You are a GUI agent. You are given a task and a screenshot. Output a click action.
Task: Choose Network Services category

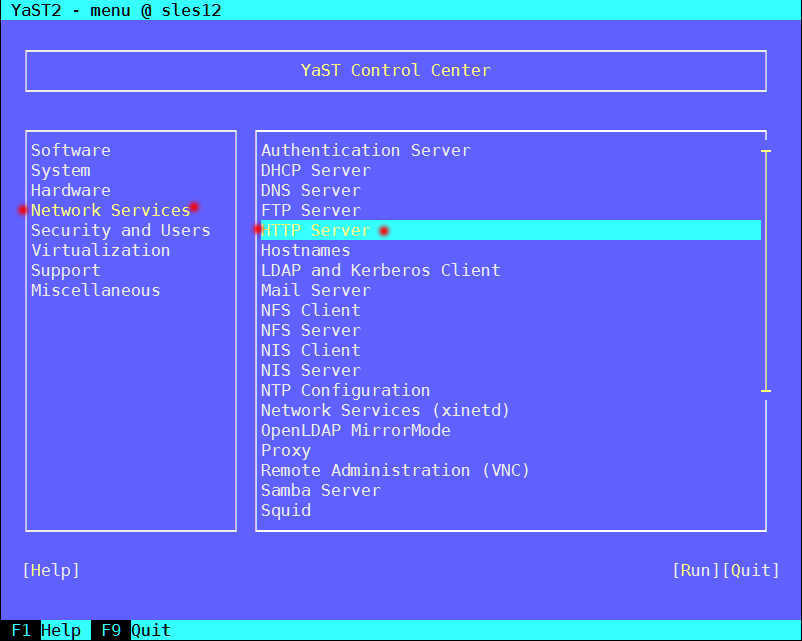[x=110, y=210]
